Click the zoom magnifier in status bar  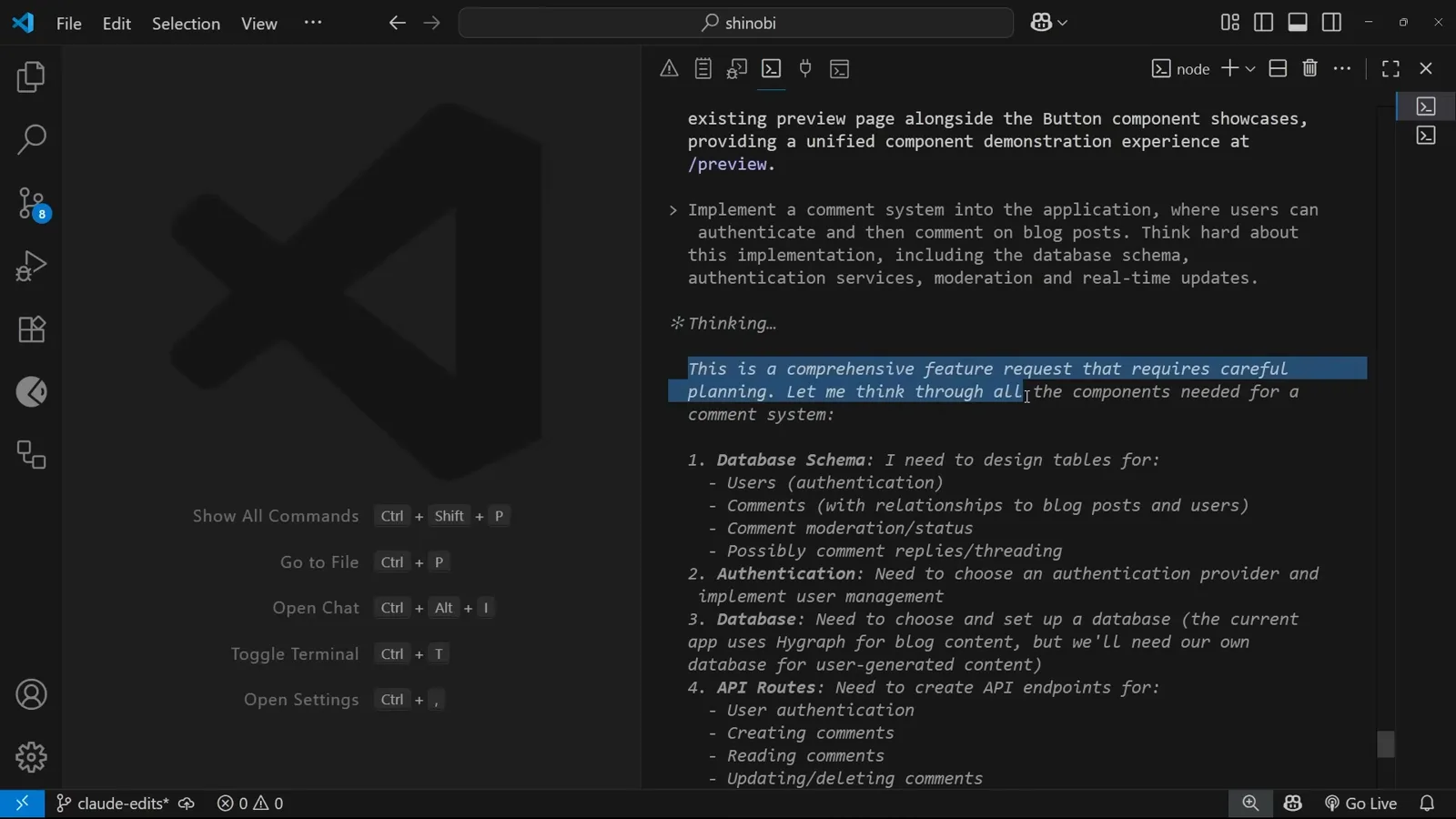(1250, 804)
